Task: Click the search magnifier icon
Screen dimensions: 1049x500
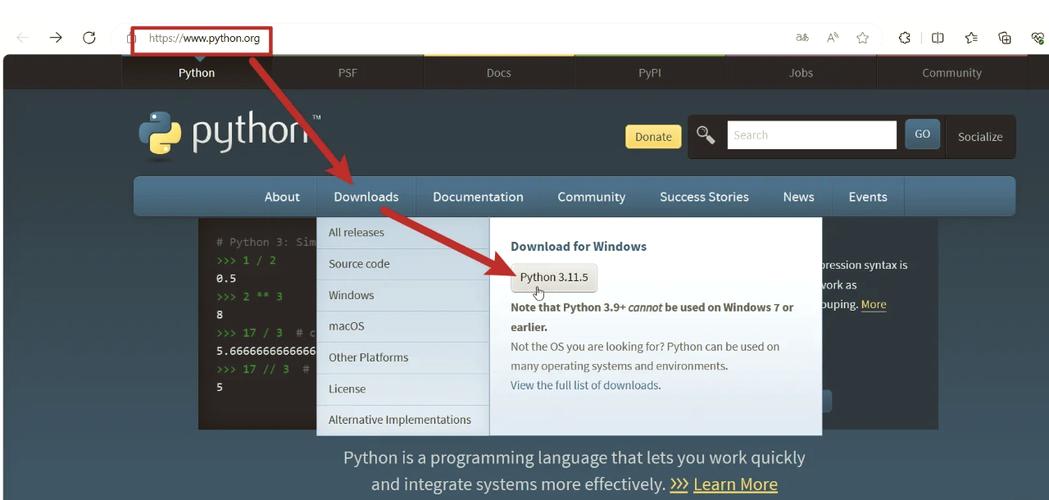Action: [x=706, y=135]
